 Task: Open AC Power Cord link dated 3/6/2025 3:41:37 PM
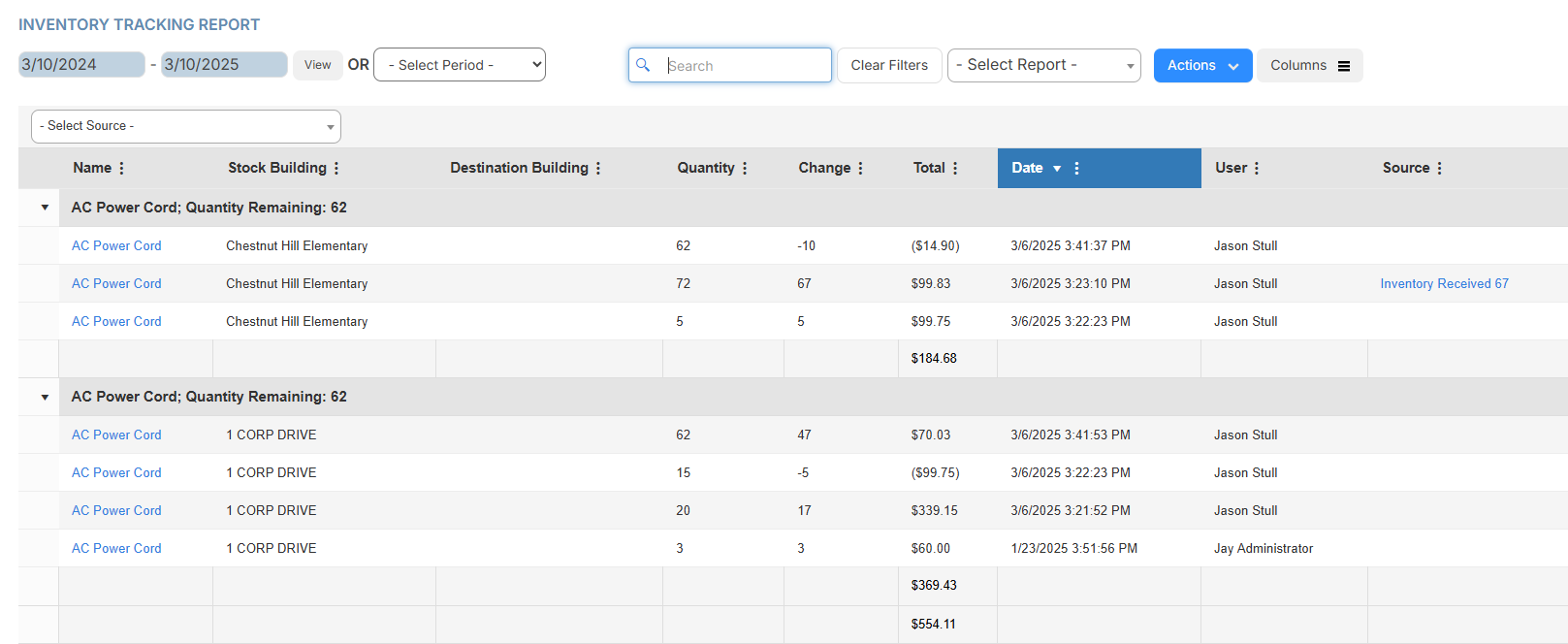116,245
